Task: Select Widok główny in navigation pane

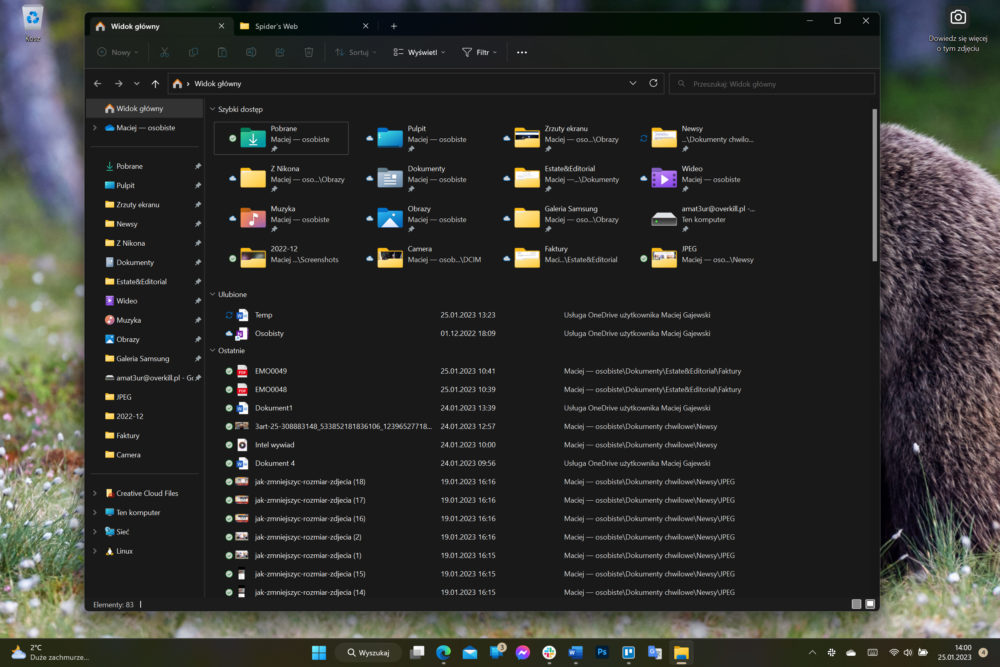Action: pyautogui.click(x=145, y=108)
